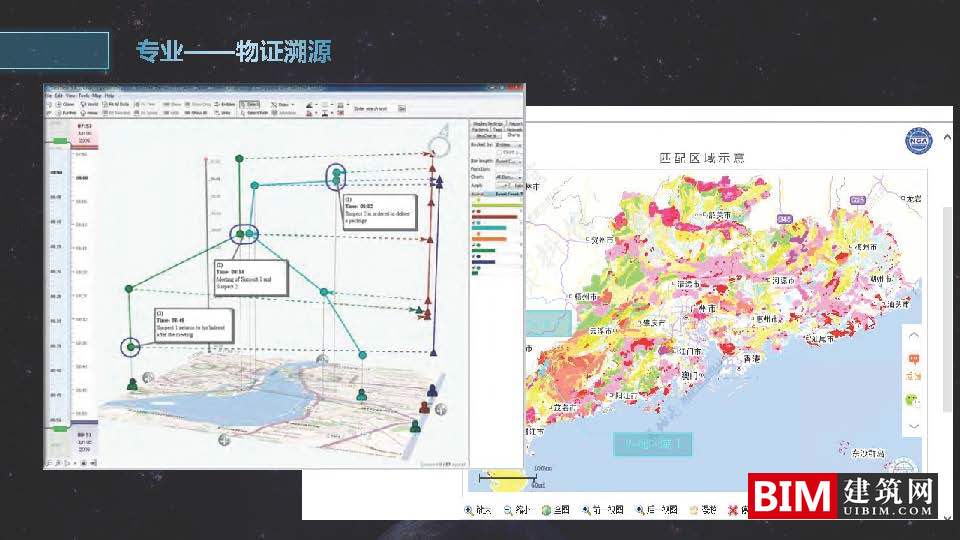Click the green smiley icon on right sidebar
The height and width of the screenshot is (540, 960).
pos(913,399)
